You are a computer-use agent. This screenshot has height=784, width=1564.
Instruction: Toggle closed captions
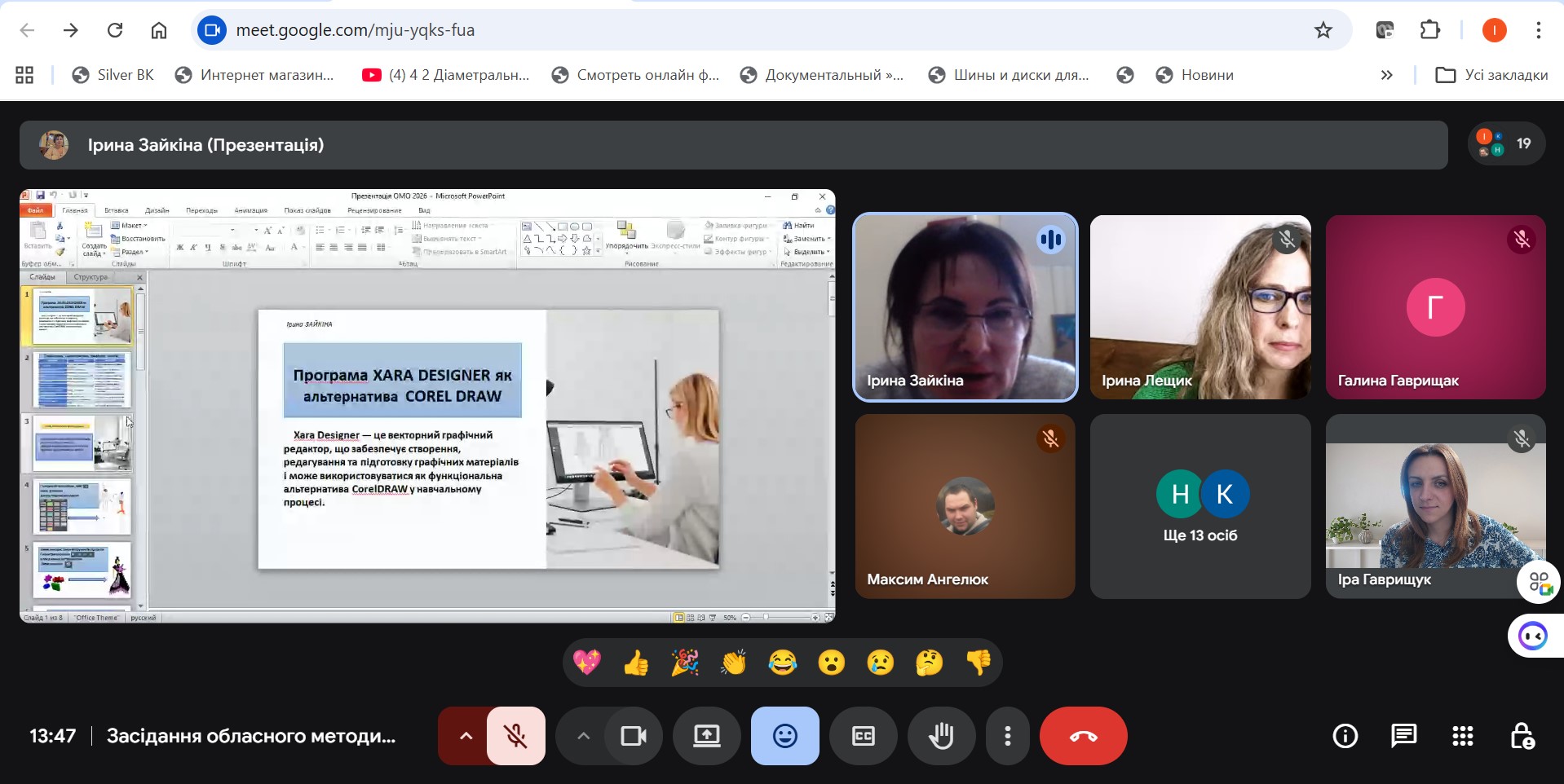tap(863, 736)
